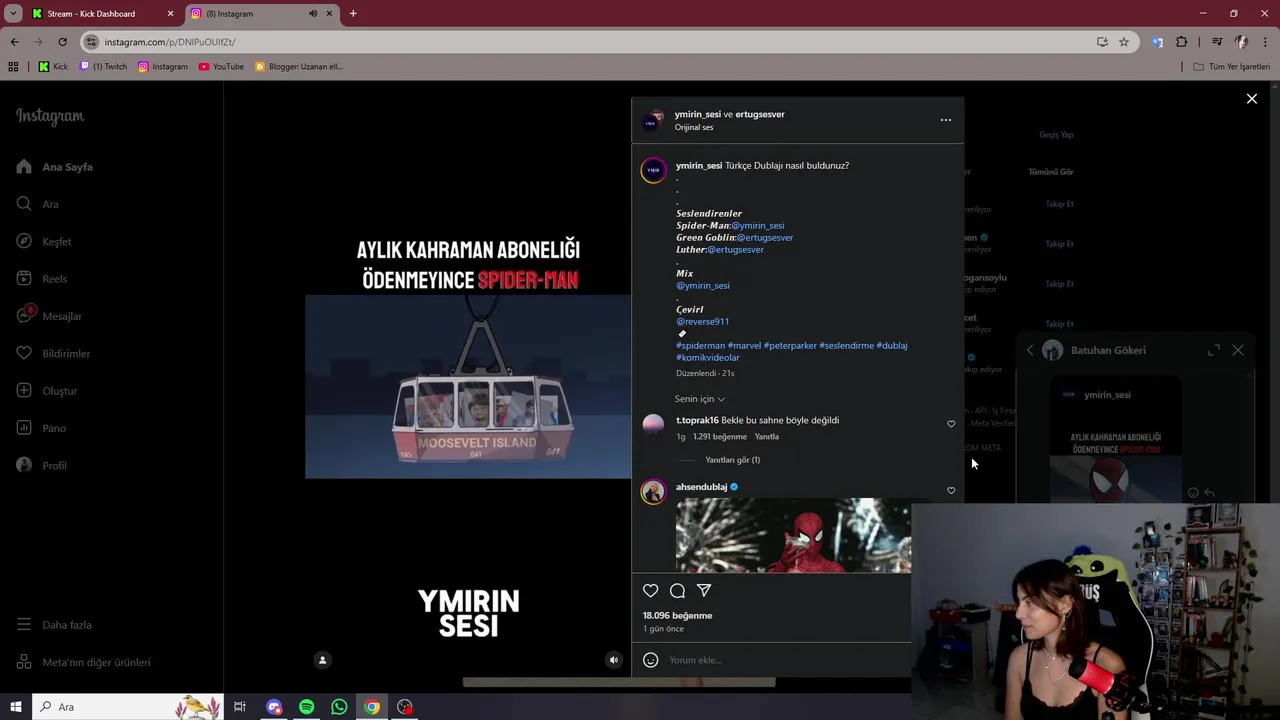Like ahsendublaj's comment
The height and width of the screenshot is (720, 1280).
tap(951, 491)
